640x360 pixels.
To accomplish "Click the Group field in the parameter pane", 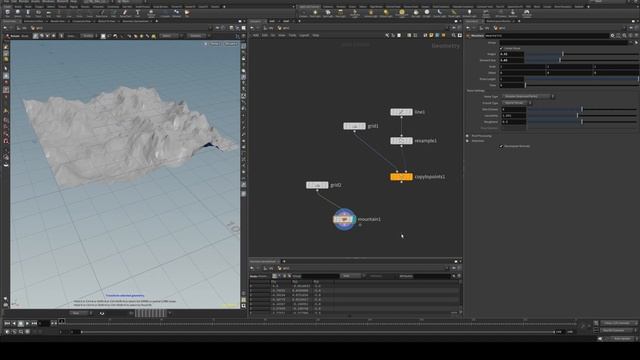I will coord(564,42).
